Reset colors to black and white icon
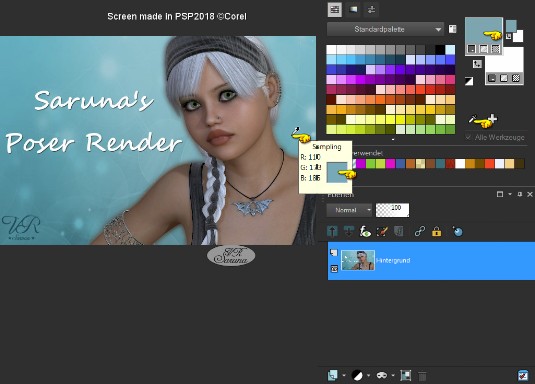This screenshot has width=535, height=384. click(469, 81)
